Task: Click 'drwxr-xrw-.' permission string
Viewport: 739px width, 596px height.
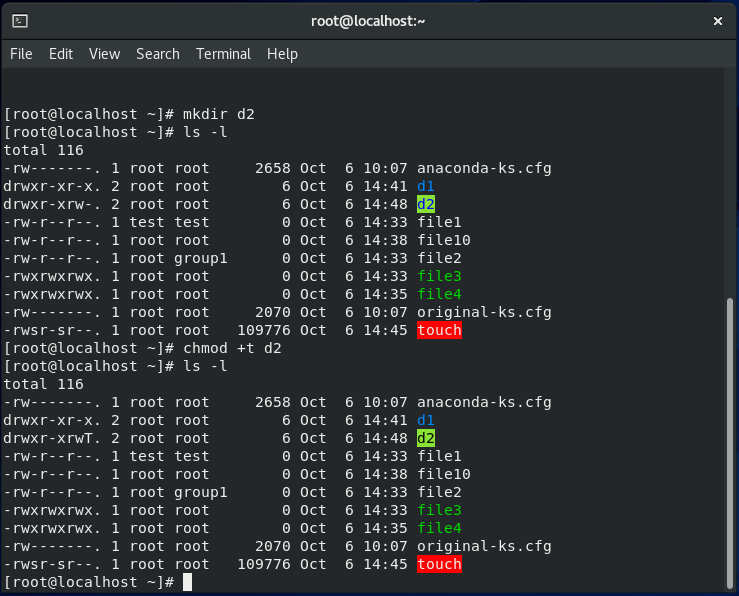Action: pos(52,204)
